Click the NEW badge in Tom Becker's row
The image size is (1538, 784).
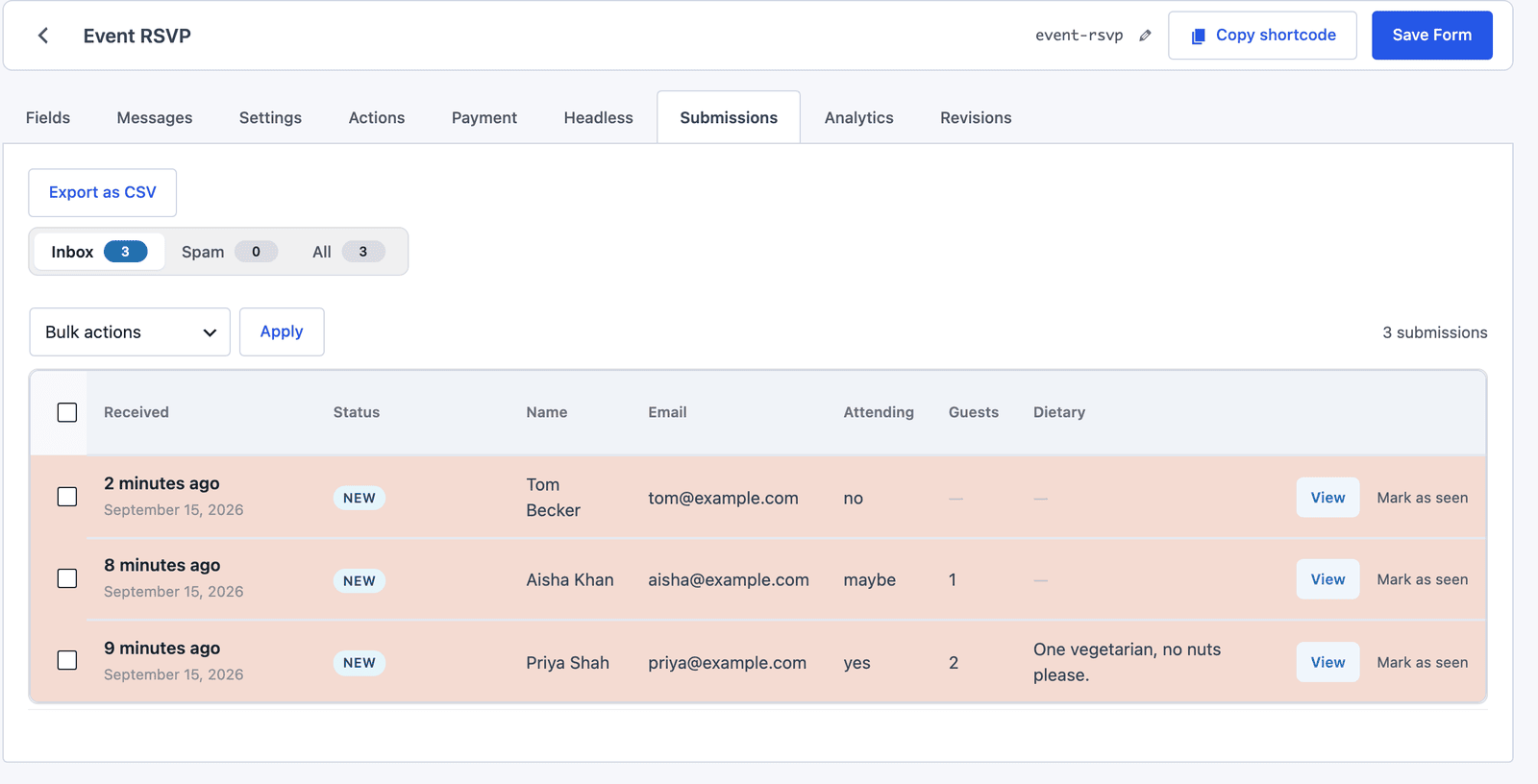click(x=360, y=498)
